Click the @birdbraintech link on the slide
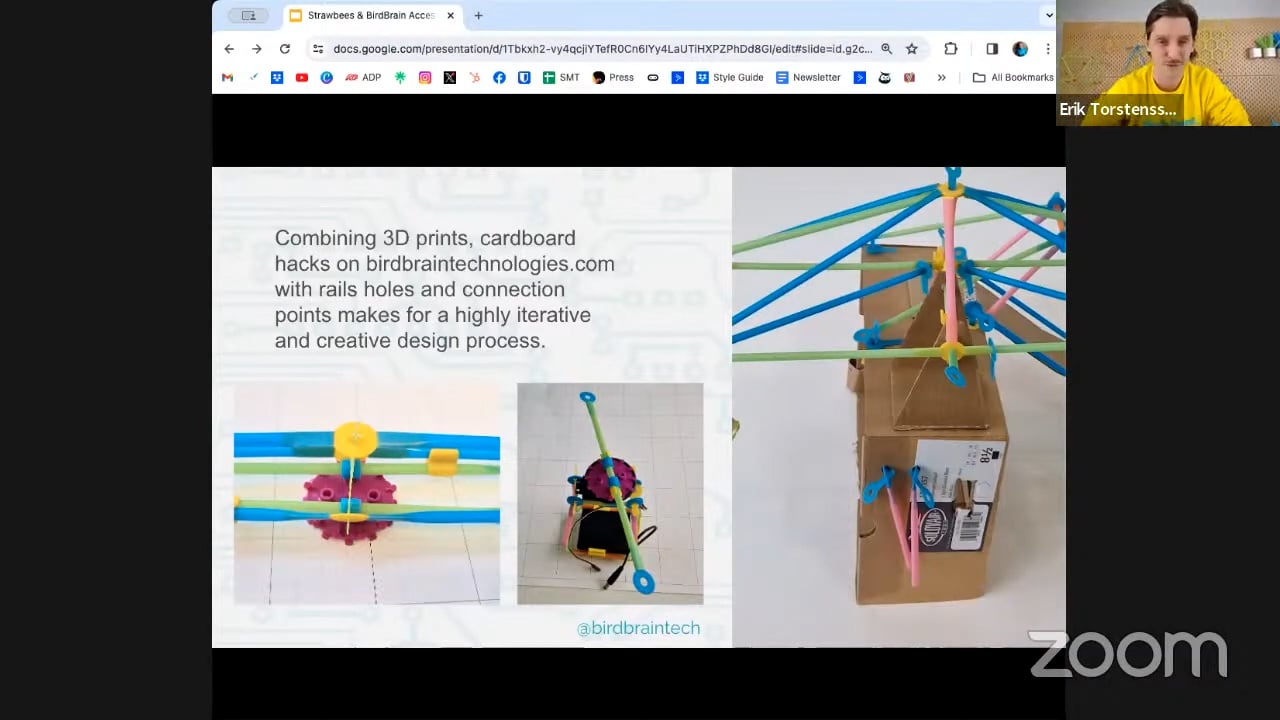This screenshot has width=1280, height=720. click(x=639, y=628)
